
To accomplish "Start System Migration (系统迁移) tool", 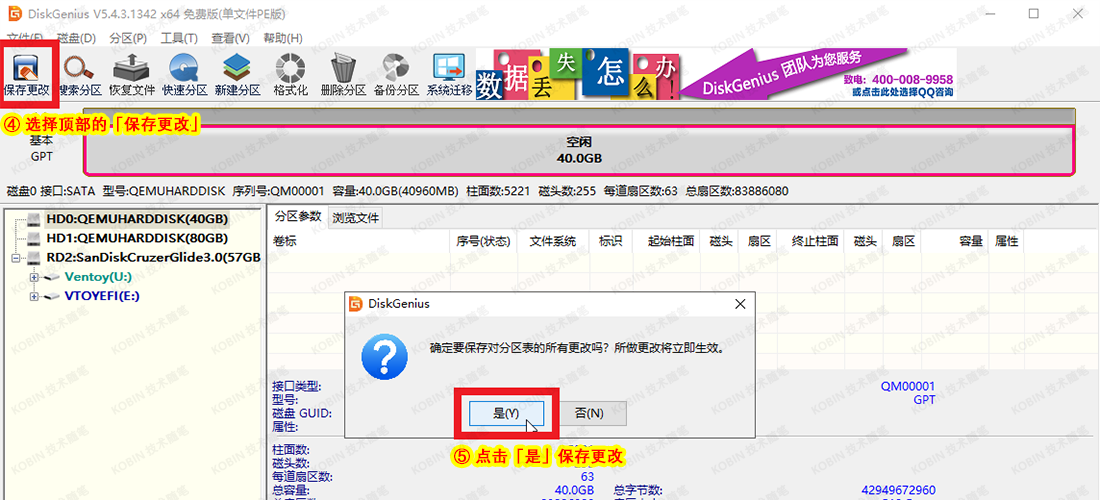I will point(449,75).
